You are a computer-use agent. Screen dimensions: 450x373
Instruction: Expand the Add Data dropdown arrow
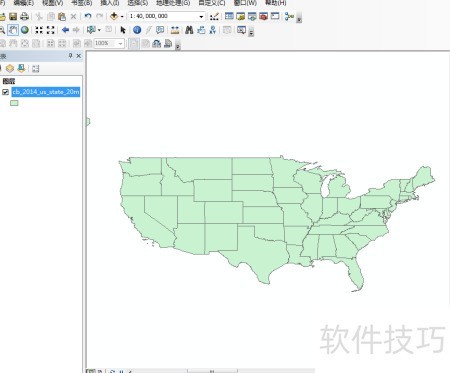(x=122, y=16)
